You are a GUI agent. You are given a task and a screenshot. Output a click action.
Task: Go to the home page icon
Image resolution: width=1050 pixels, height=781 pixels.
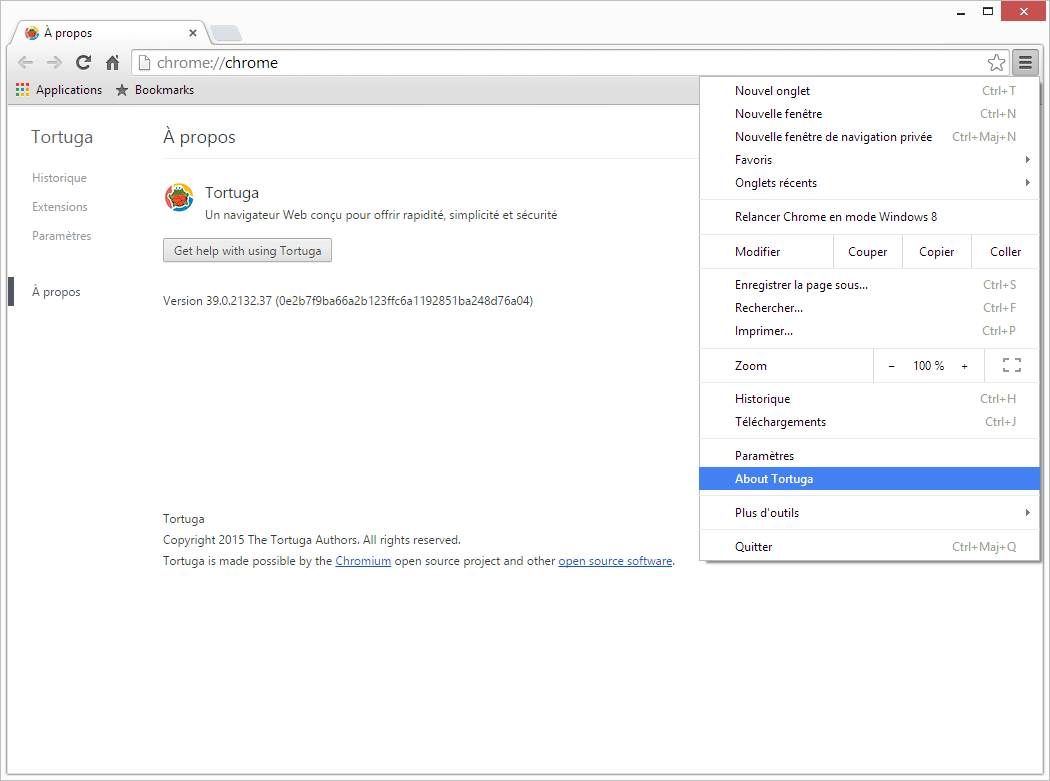[x=112, y=62]
